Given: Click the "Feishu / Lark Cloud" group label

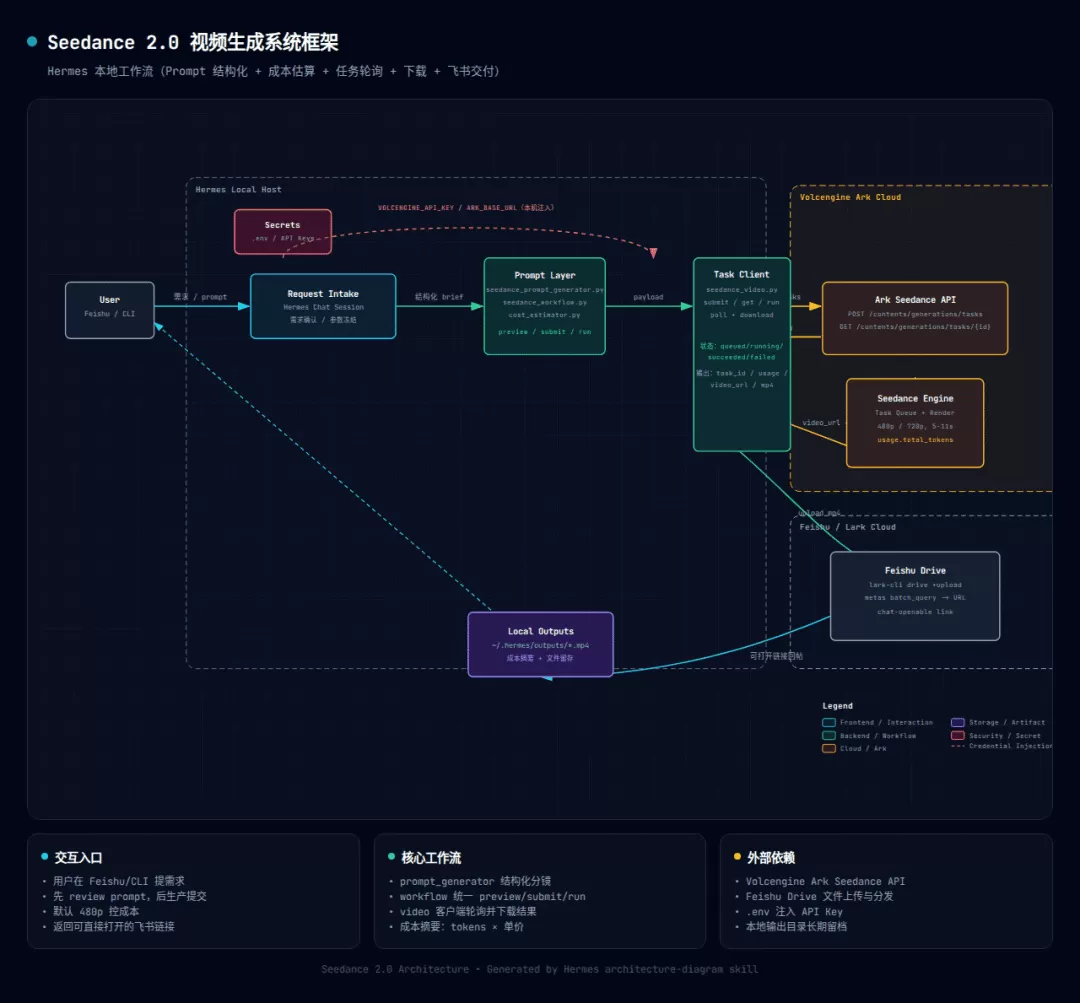Looking at the screenshot, I should pos(847,527).
